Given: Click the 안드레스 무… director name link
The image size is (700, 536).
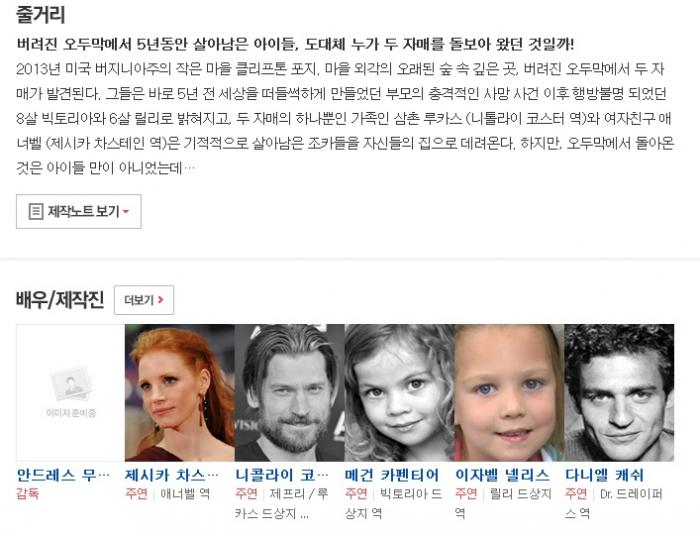Looking at the screenshot, I should (x=63, y=475).
